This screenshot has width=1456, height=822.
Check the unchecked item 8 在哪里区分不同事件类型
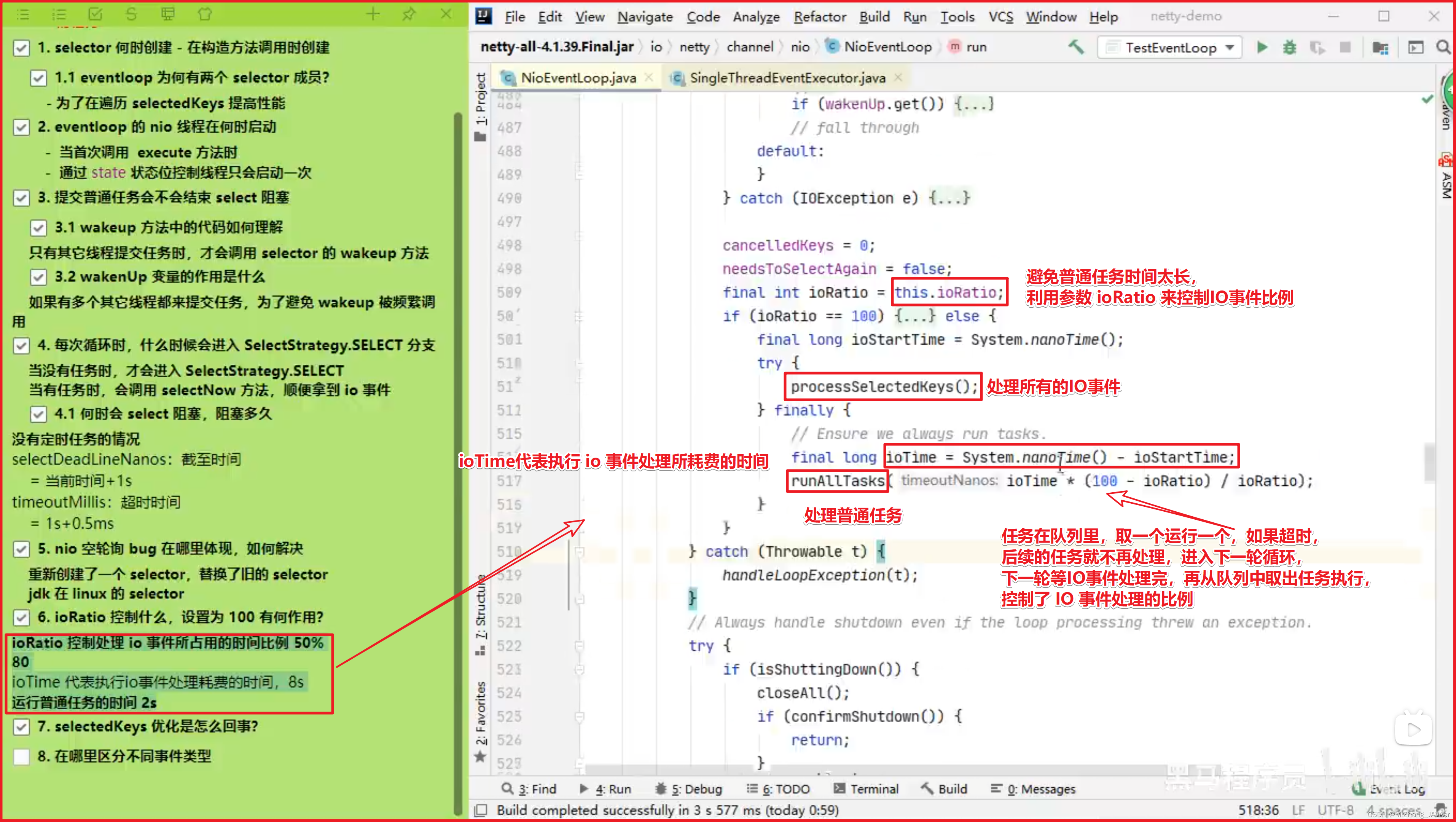(21, 757)
